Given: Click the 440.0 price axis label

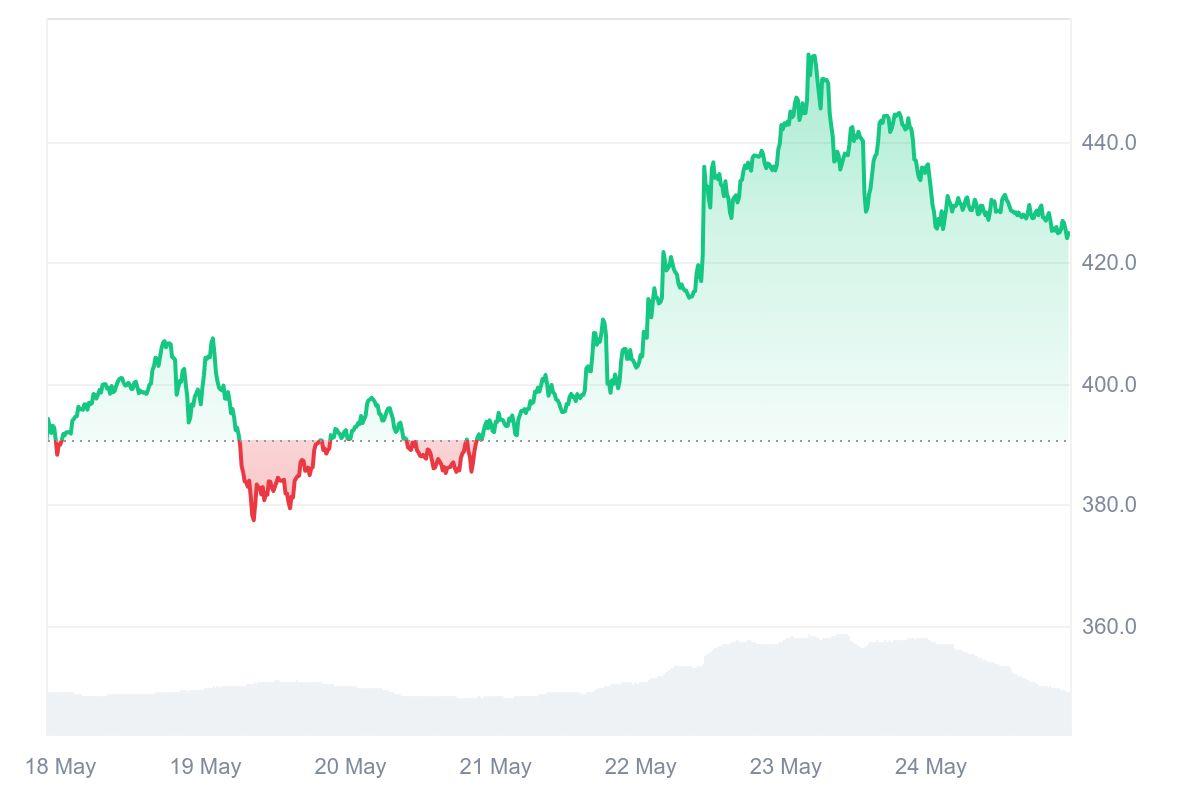Looking at the screenshot, I should click(x=1108, y=143).
